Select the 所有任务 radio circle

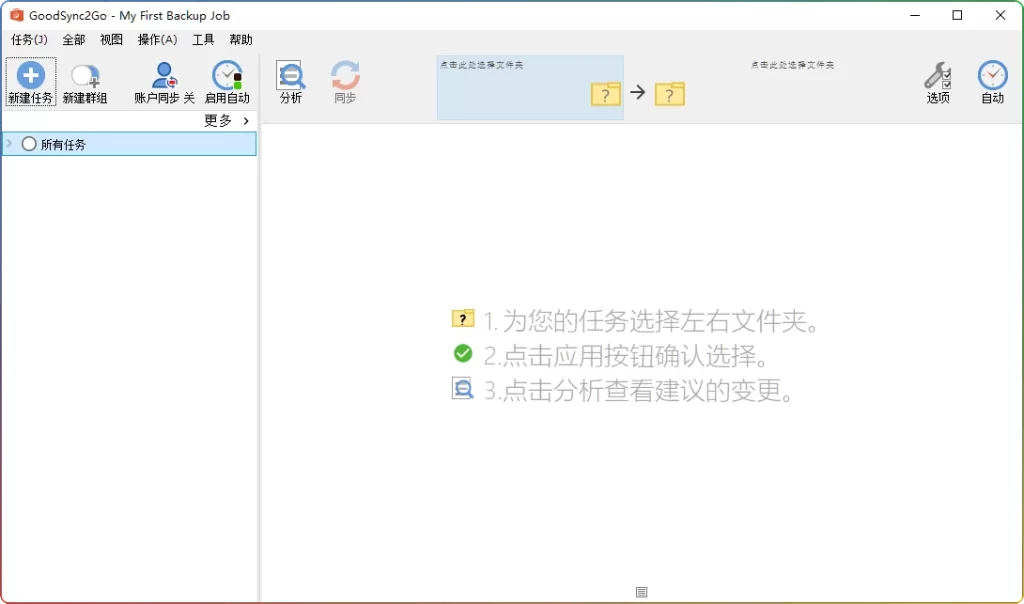tap(29, 143)
